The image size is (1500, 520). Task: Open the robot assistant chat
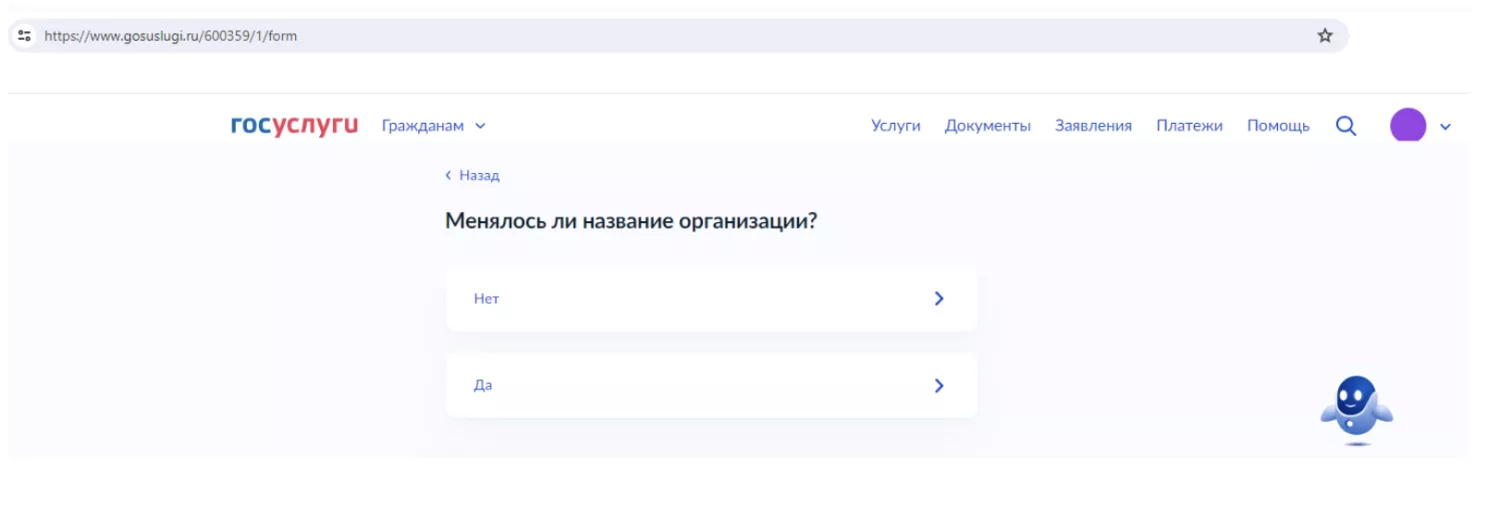(1357, 410)
